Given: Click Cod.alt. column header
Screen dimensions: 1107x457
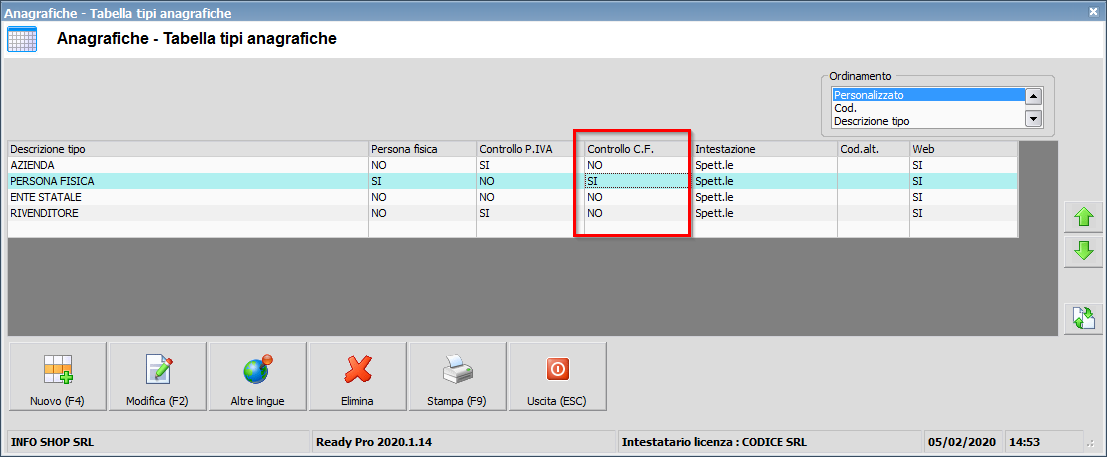Looking at the screenshot, I should click(873, 149).
